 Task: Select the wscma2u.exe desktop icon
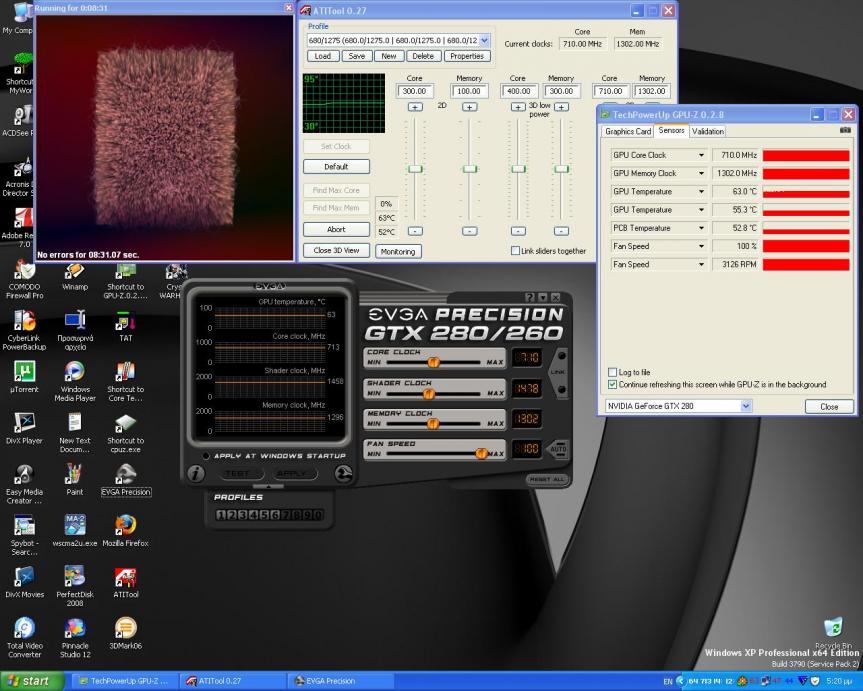75,531
